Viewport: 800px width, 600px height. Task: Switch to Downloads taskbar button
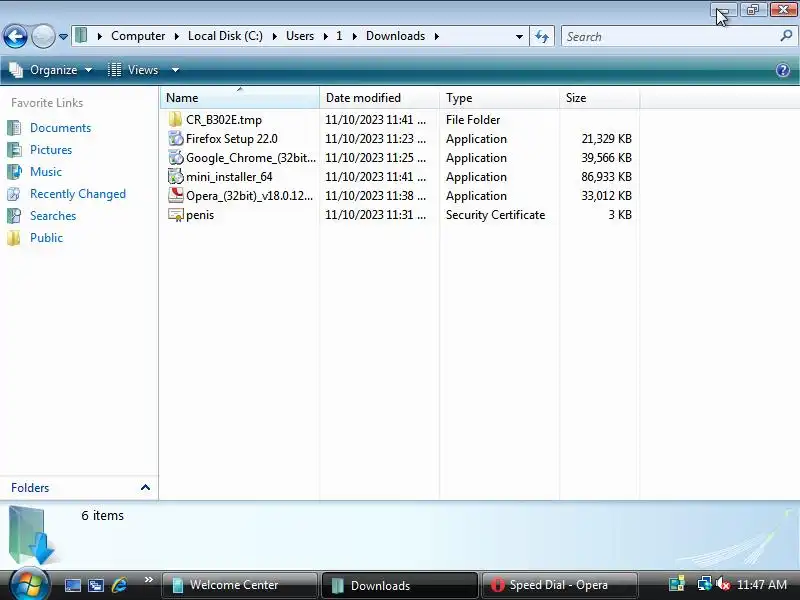point(399,585)
